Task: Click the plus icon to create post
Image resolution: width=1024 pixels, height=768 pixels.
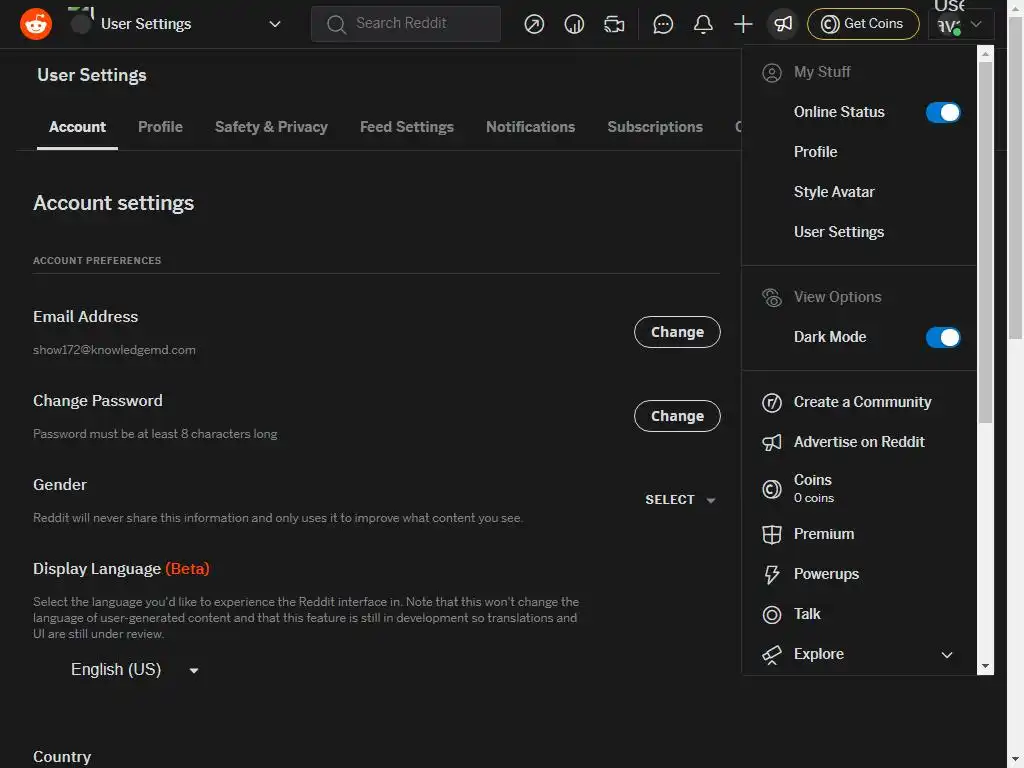Action: coord(743,24)
